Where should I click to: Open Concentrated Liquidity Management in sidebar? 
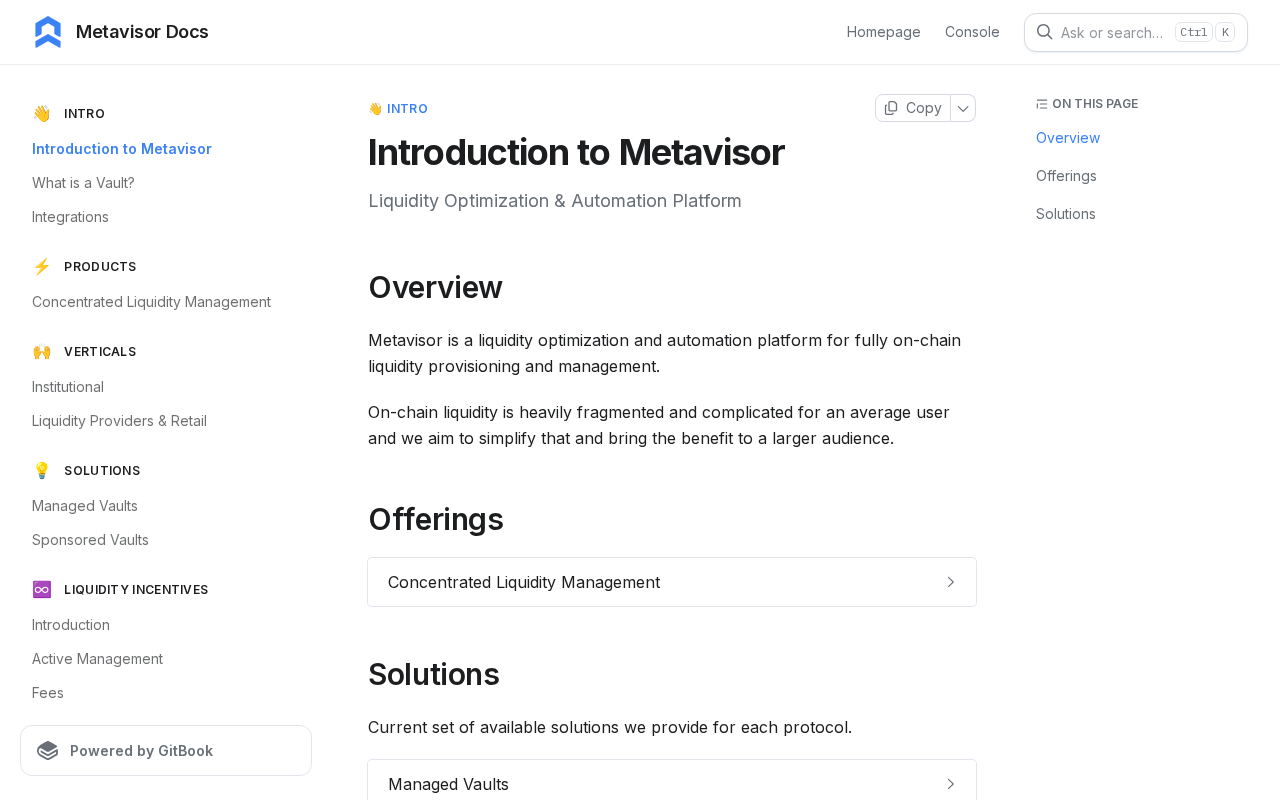click(x=151, y=302)
